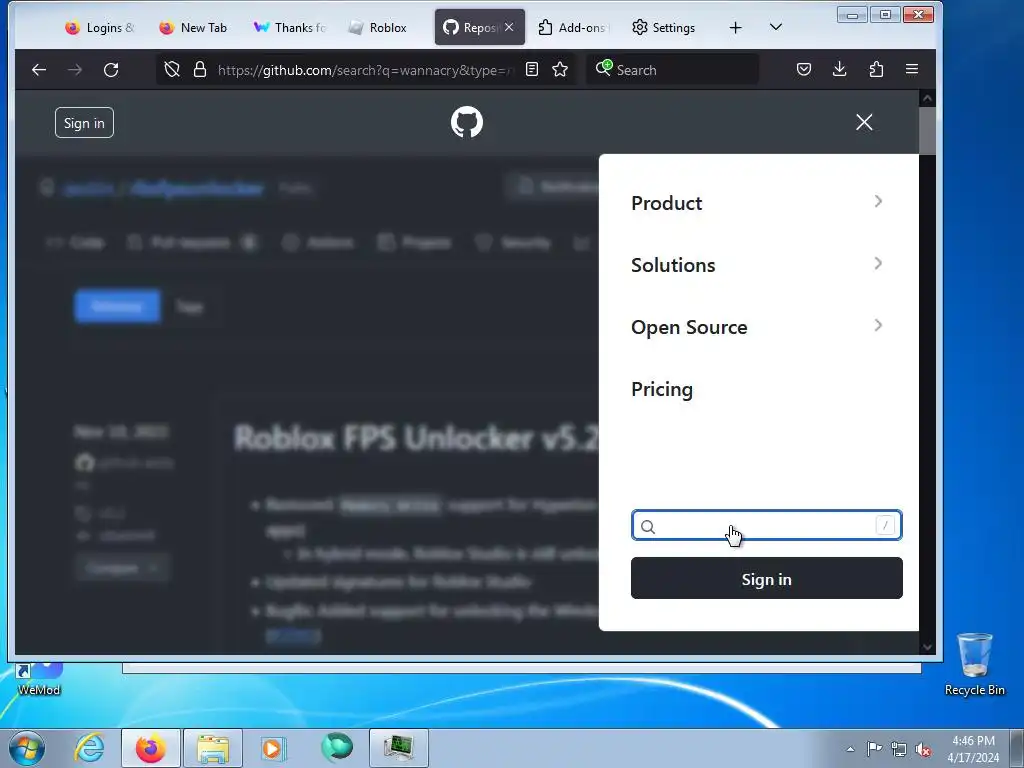Bookmark this page with the star icon
Image resolution: width=1024 pixels, height=768 pixels.
(560, 69)
